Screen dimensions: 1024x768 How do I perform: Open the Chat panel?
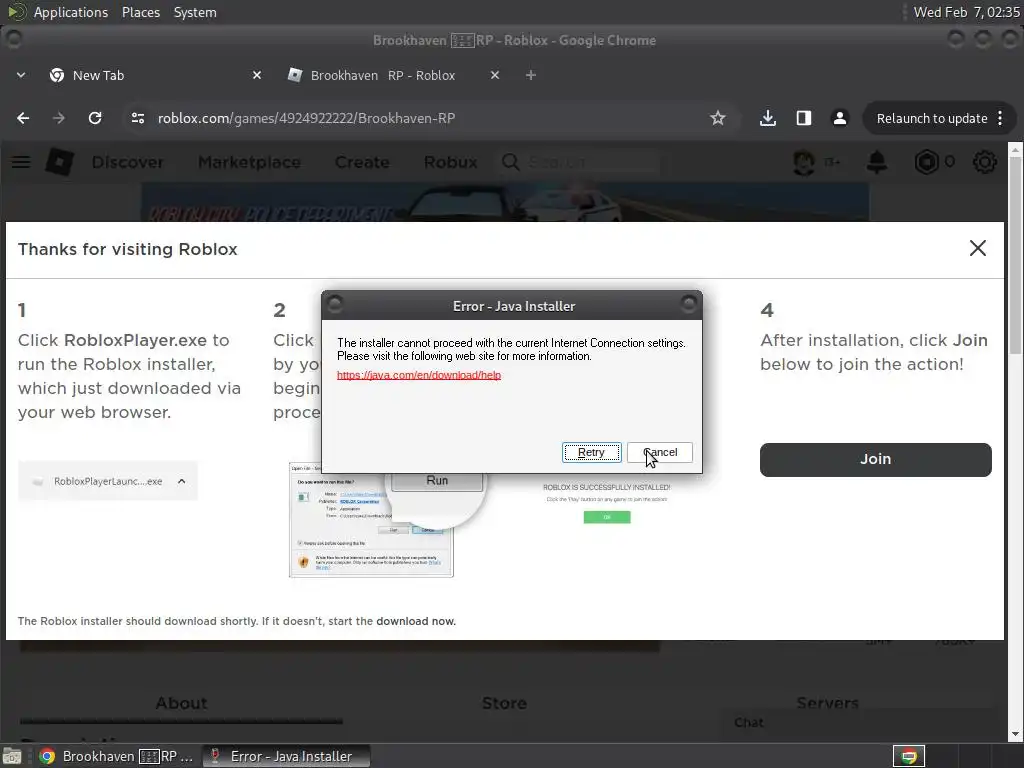[x=857, y=723]
